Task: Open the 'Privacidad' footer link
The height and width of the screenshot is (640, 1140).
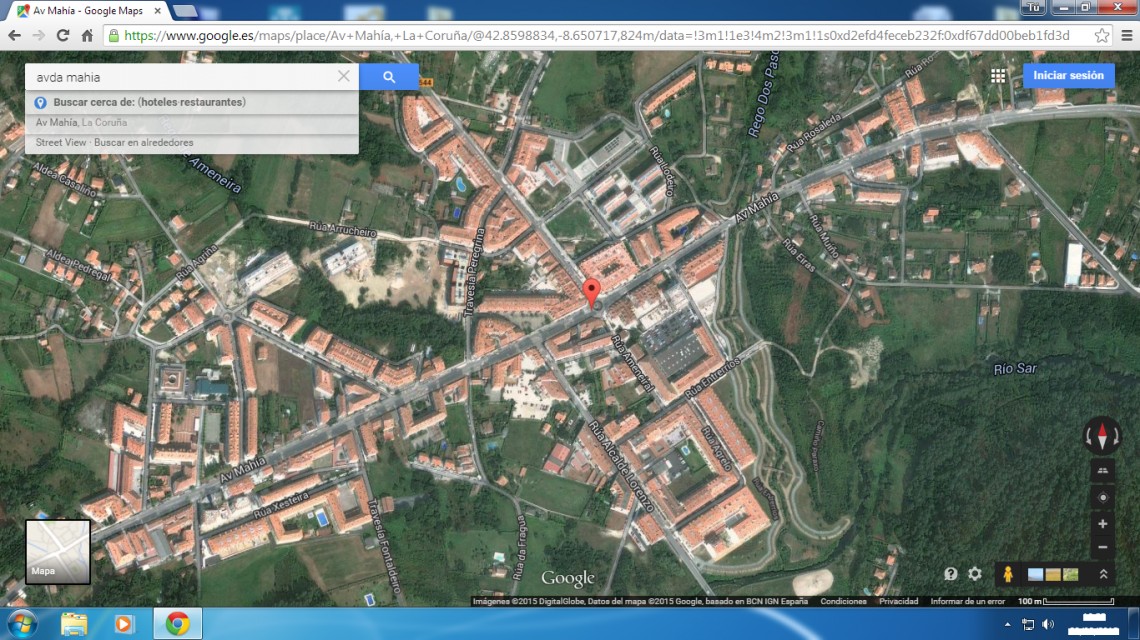Action: pyautogui.click(x=899, y=601)
